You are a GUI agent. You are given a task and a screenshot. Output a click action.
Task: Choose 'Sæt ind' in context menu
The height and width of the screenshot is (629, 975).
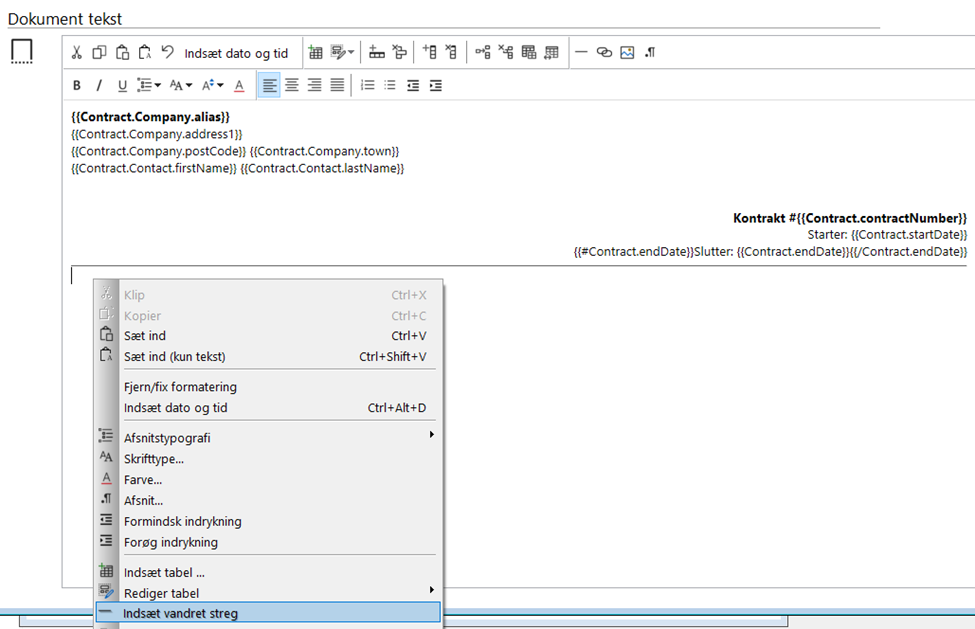(268, 336)
